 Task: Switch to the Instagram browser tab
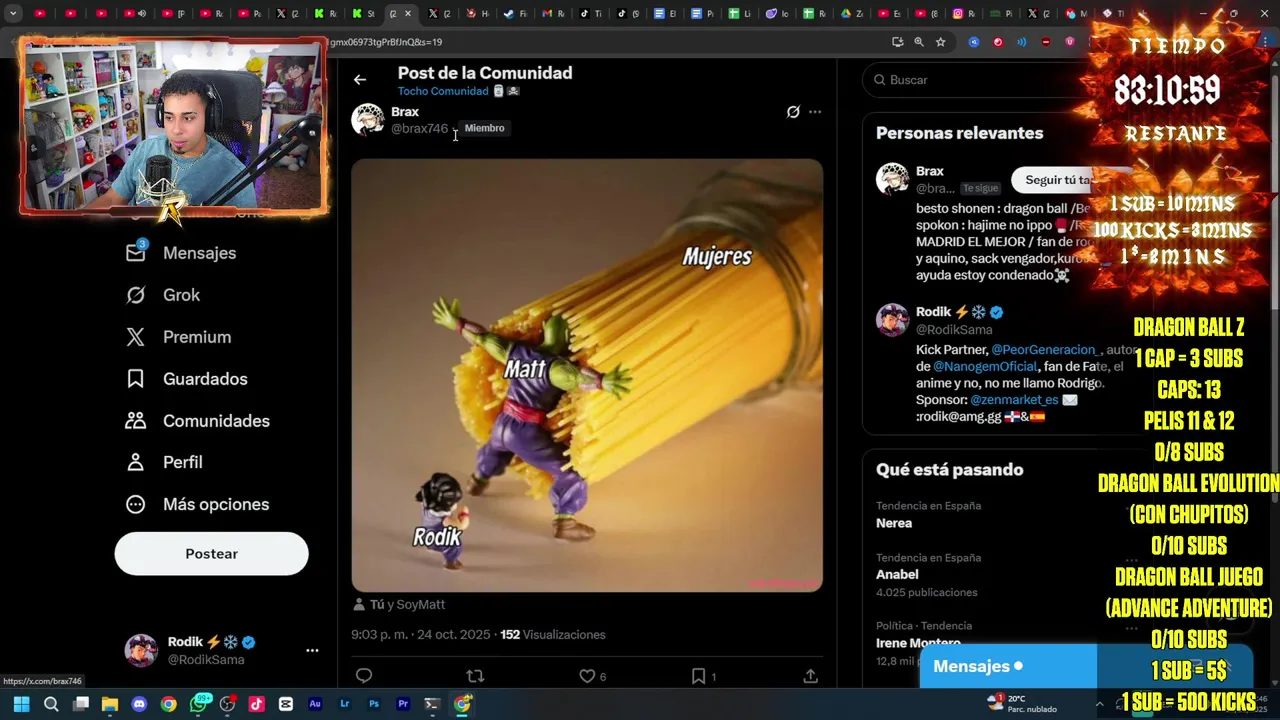(965, 14)
